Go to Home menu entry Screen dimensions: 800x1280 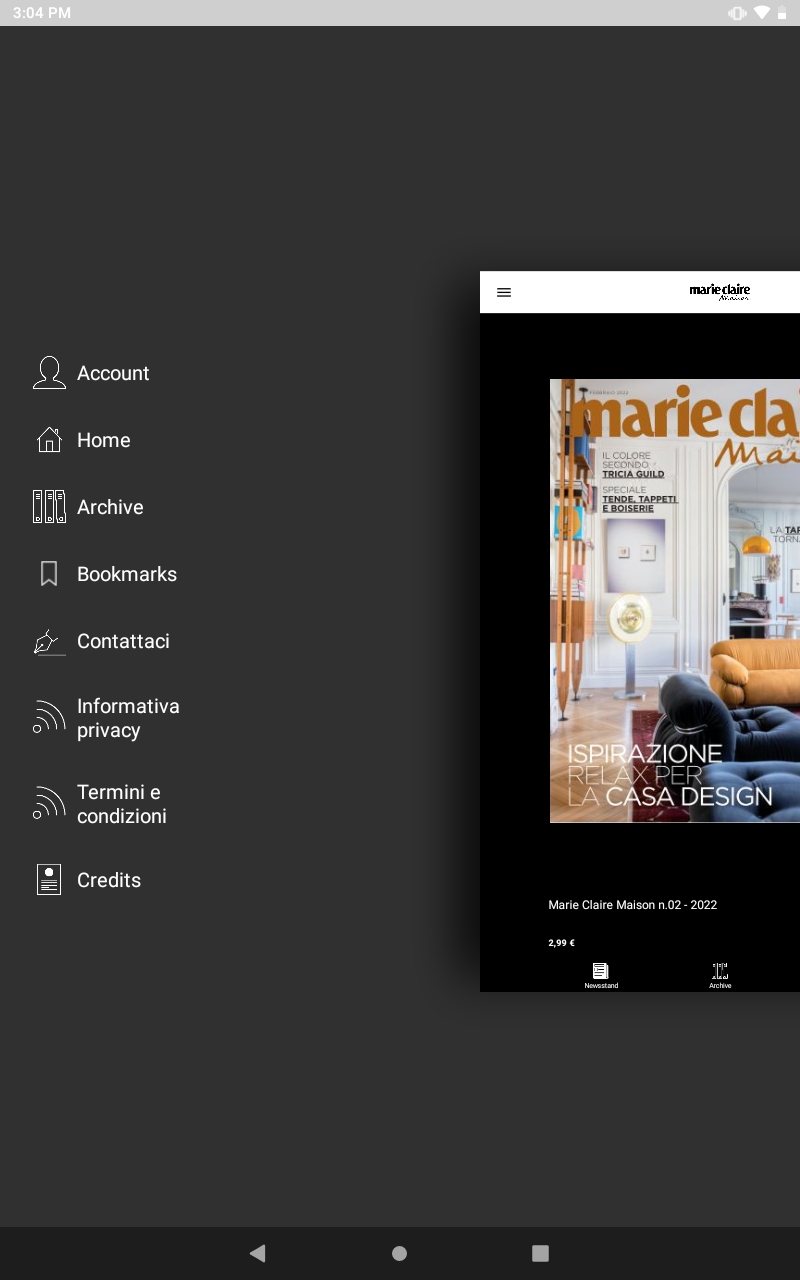[x=104, y=440]
